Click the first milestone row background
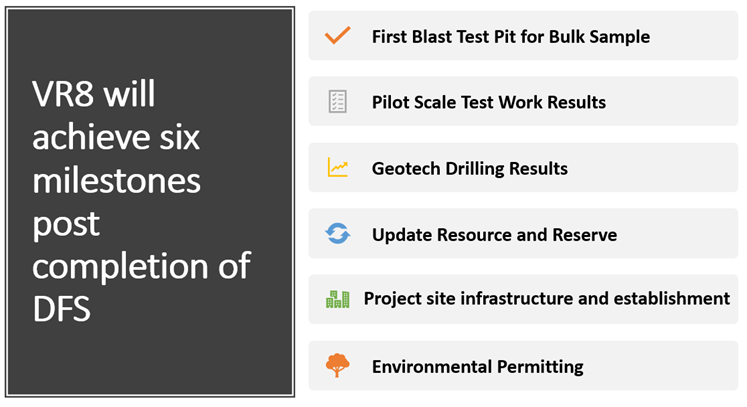The image size is (747, 407). (x=523, y=36)
